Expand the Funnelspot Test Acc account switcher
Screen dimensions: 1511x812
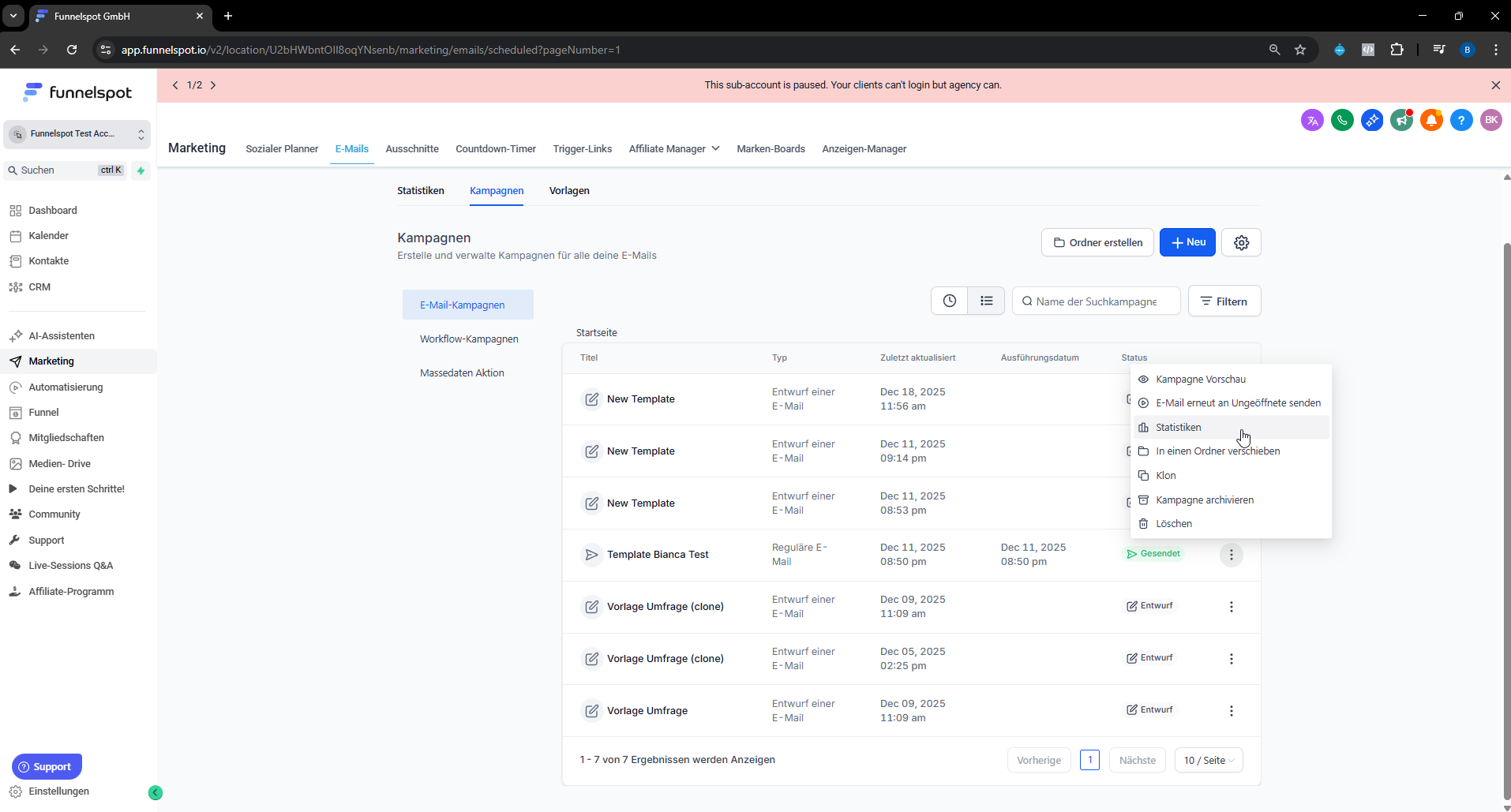77,134
